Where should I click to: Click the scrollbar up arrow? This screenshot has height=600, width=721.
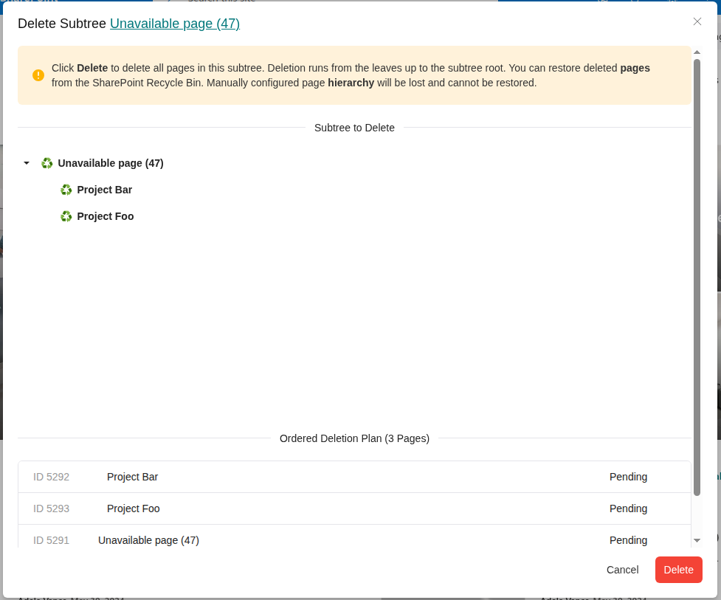[x=697, y=51]
